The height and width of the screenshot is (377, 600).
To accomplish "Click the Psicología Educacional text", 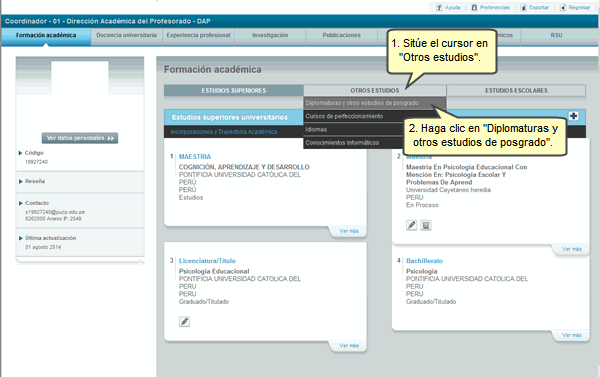I will (x=214, y=271).
